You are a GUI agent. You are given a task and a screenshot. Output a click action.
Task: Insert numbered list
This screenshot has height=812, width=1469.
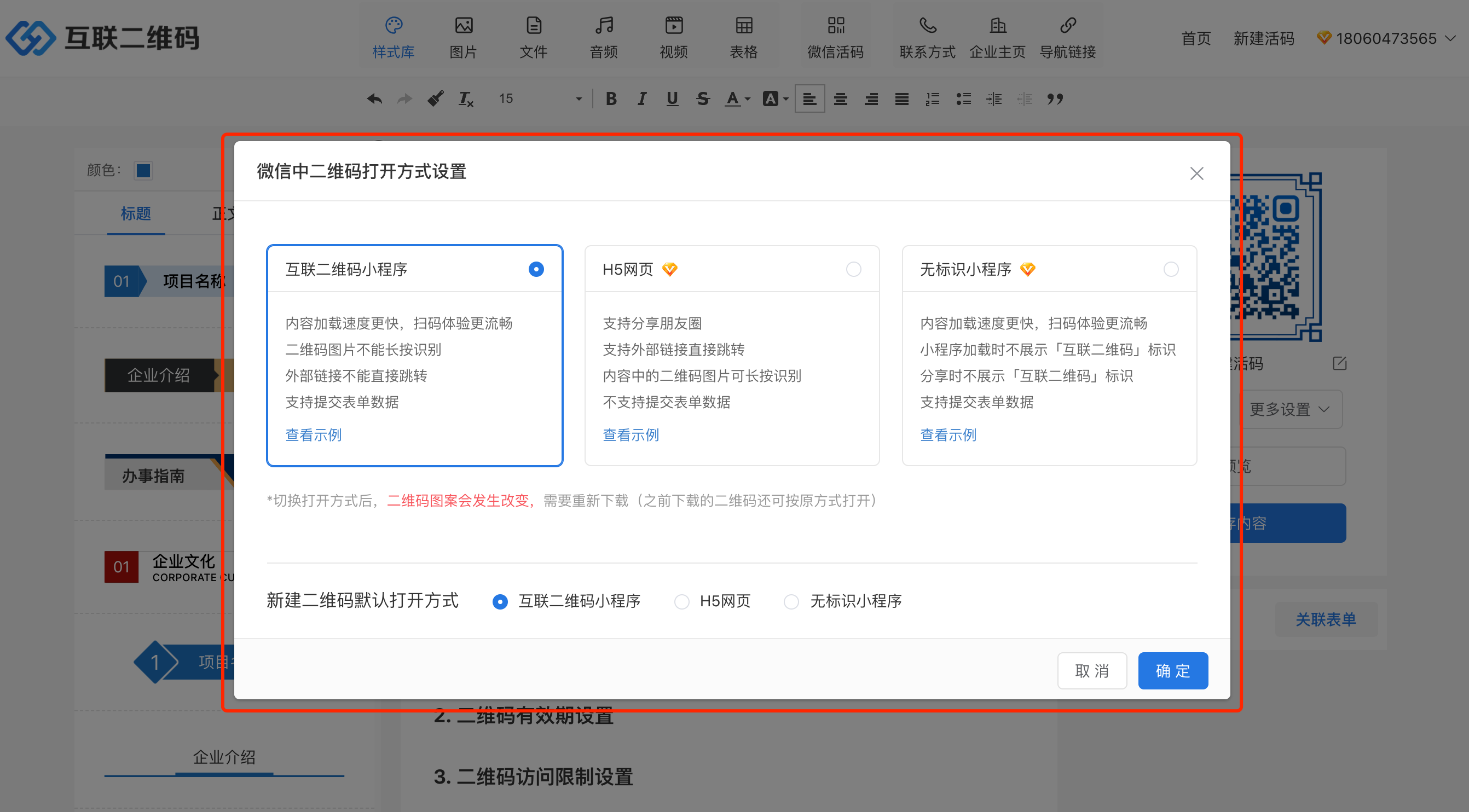tap(933, 98)
